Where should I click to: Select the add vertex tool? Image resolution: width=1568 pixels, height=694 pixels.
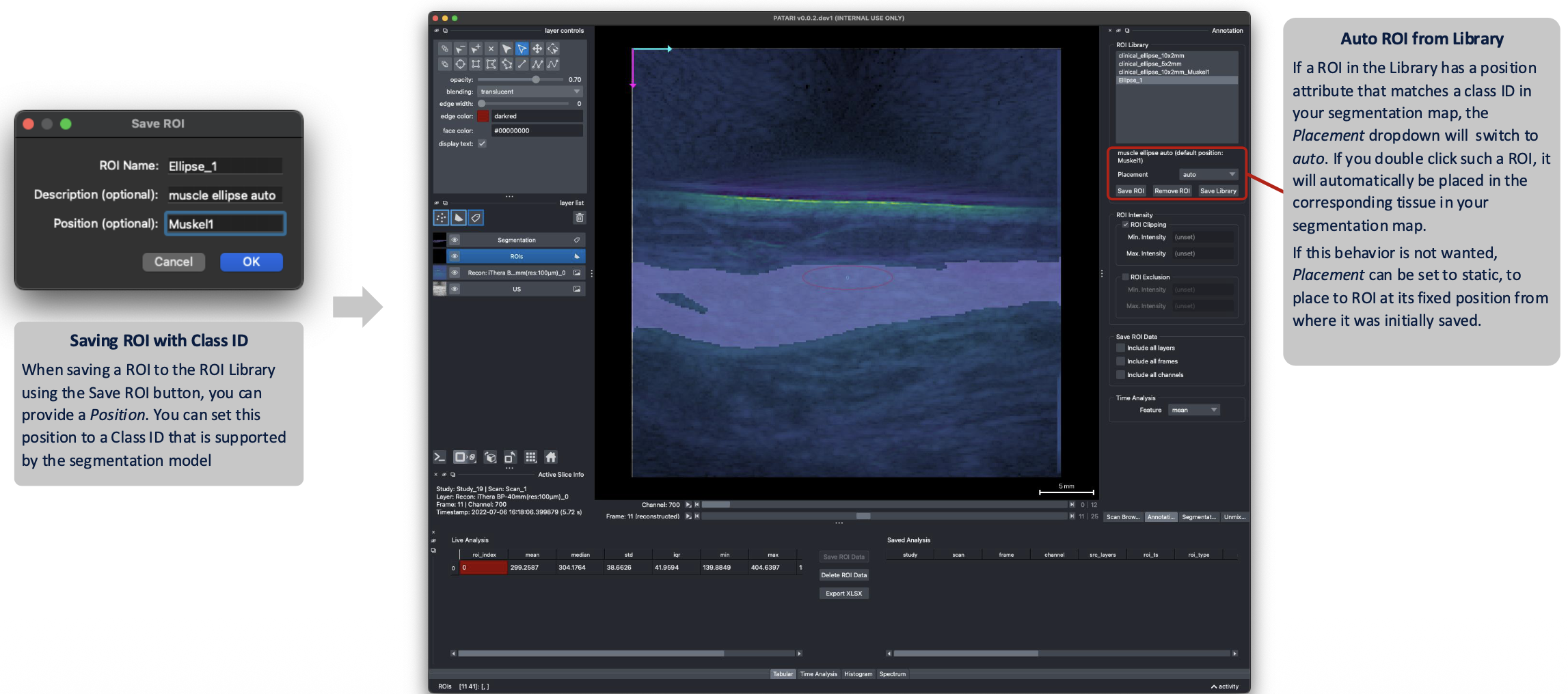pyautogui.click(x=476, y=48)
